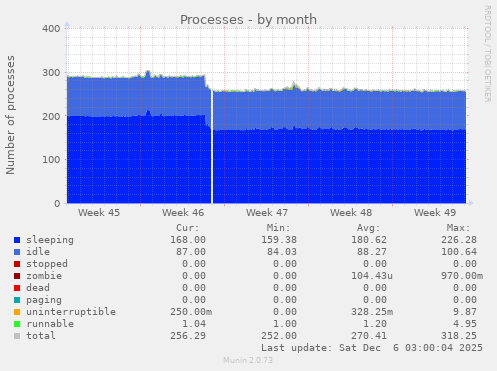The height and width of the screenshot is (371, 497).
Task: Click the 'Processes - by month' title
Action: 248,20
